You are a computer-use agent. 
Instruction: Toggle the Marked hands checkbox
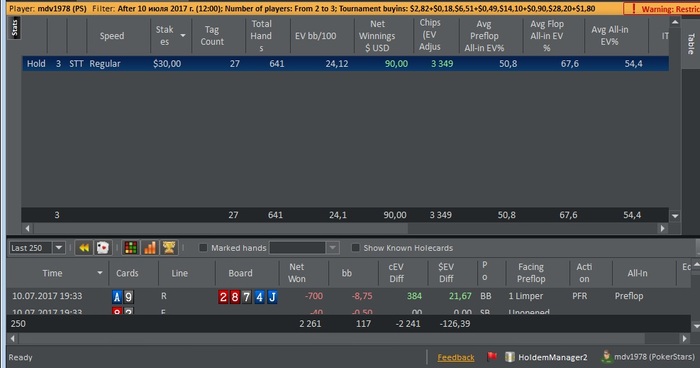point(203,248)
